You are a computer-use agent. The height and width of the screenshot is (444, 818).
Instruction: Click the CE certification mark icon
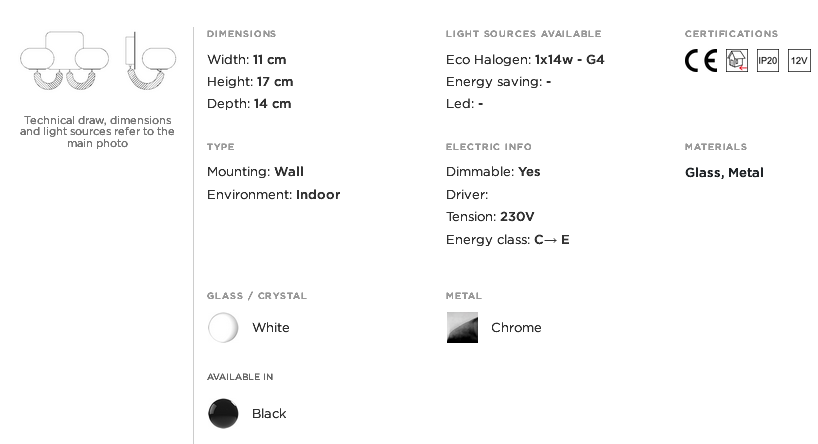(701, 61)
